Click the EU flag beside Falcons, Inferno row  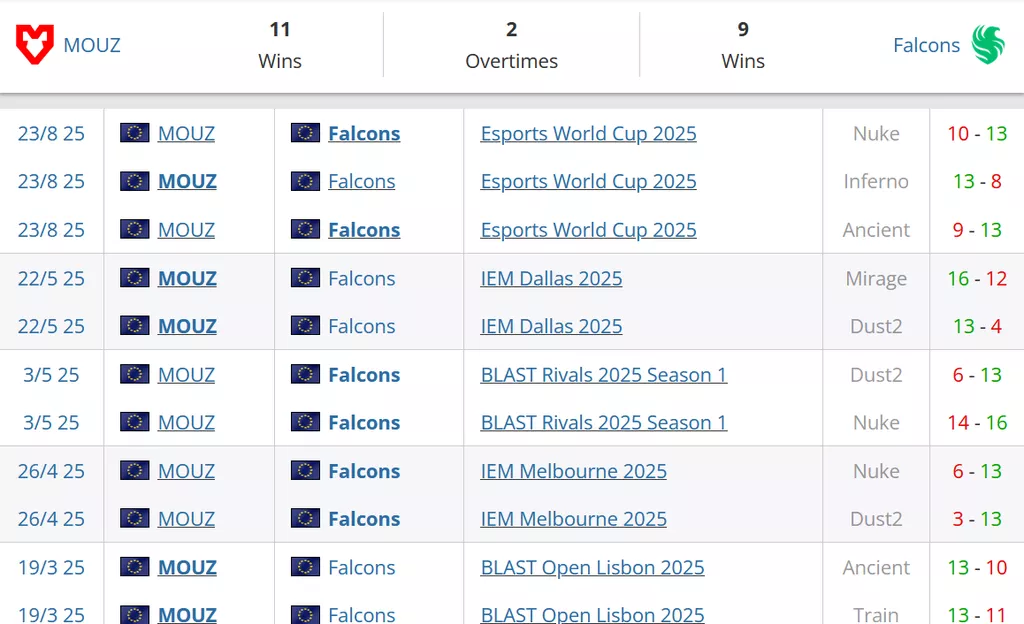(306, 181)
